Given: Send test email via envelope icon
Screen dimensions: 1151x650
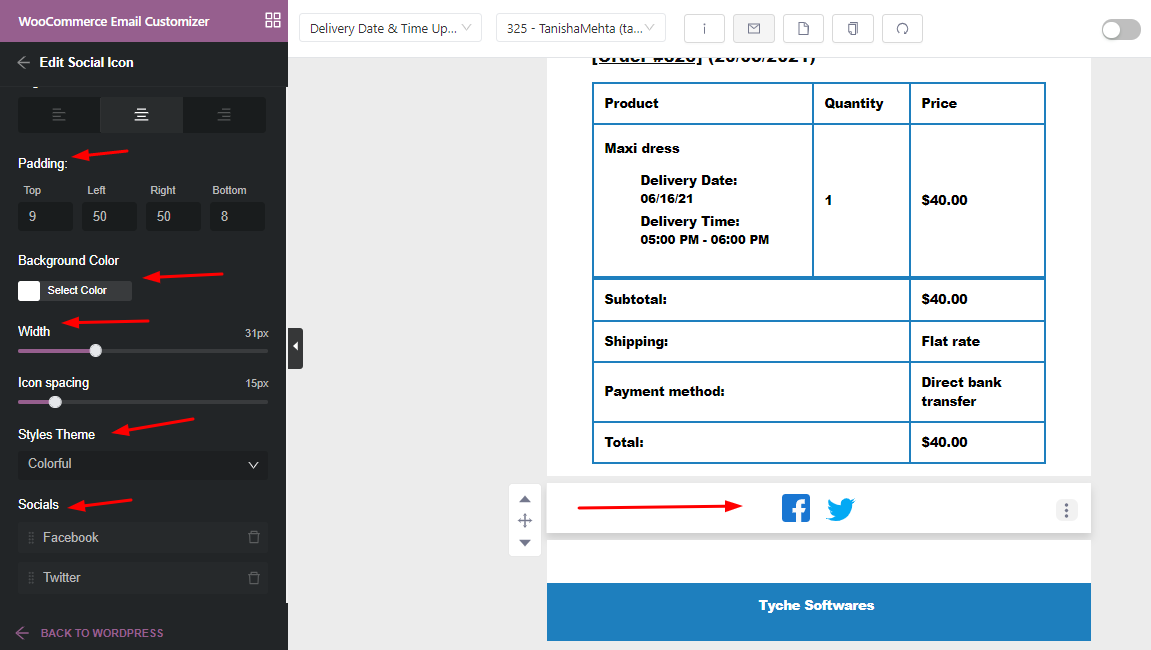Looking at the screenshot, I should tap(754, 29).
